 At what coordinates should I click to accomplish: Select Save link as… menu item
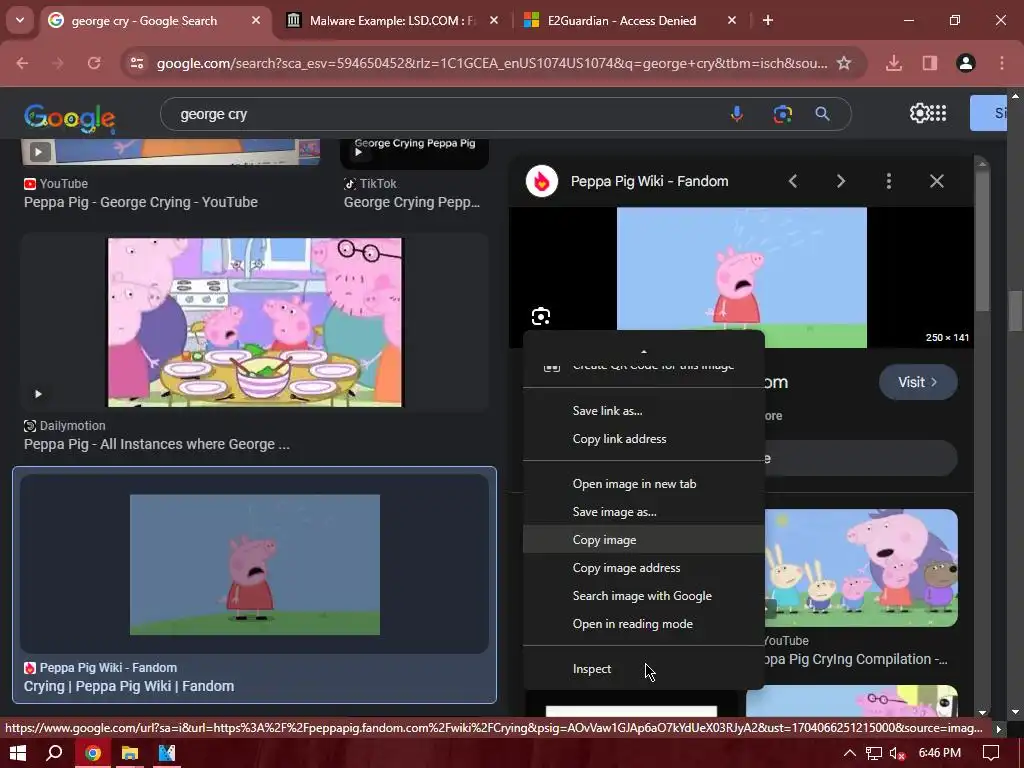pyautogui.click(x=643, y=411)
